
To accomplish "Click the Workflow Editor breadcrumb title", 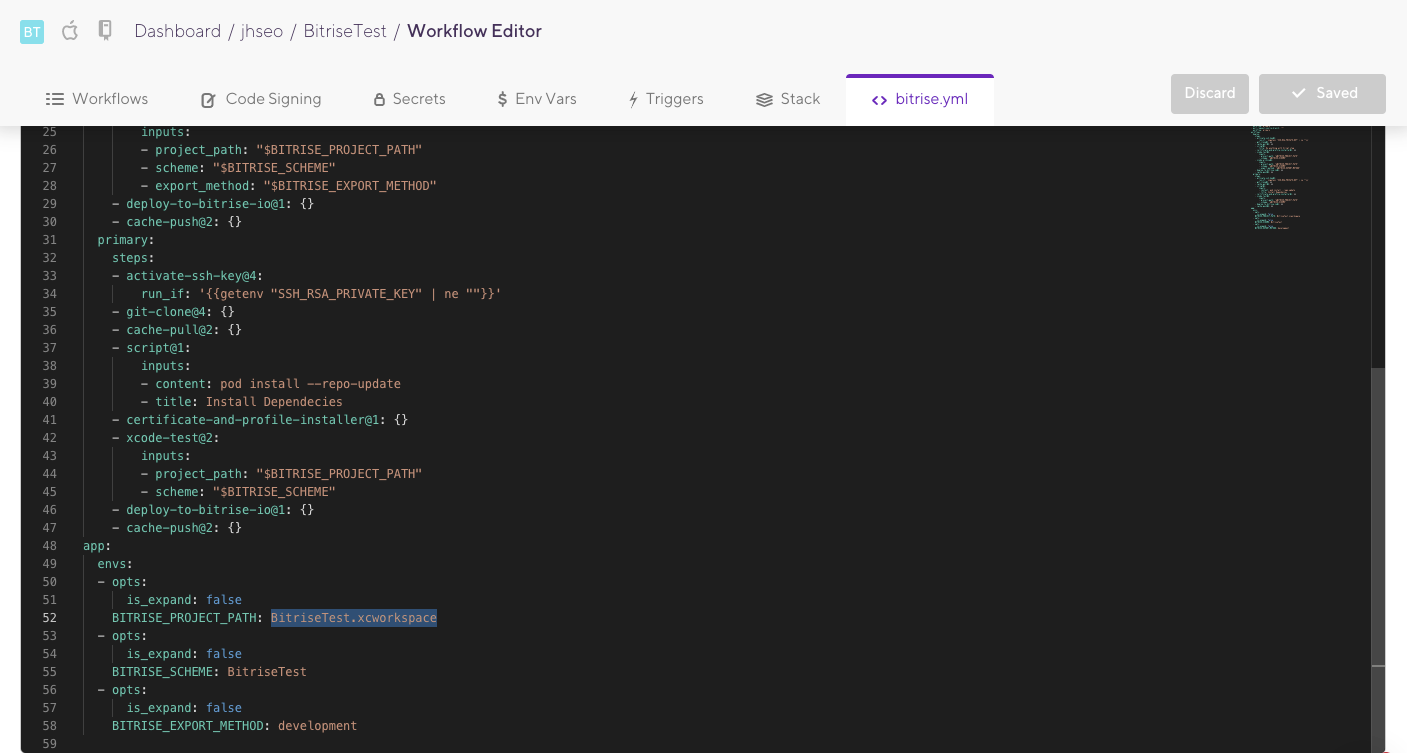I will click(x=474, y=31).
